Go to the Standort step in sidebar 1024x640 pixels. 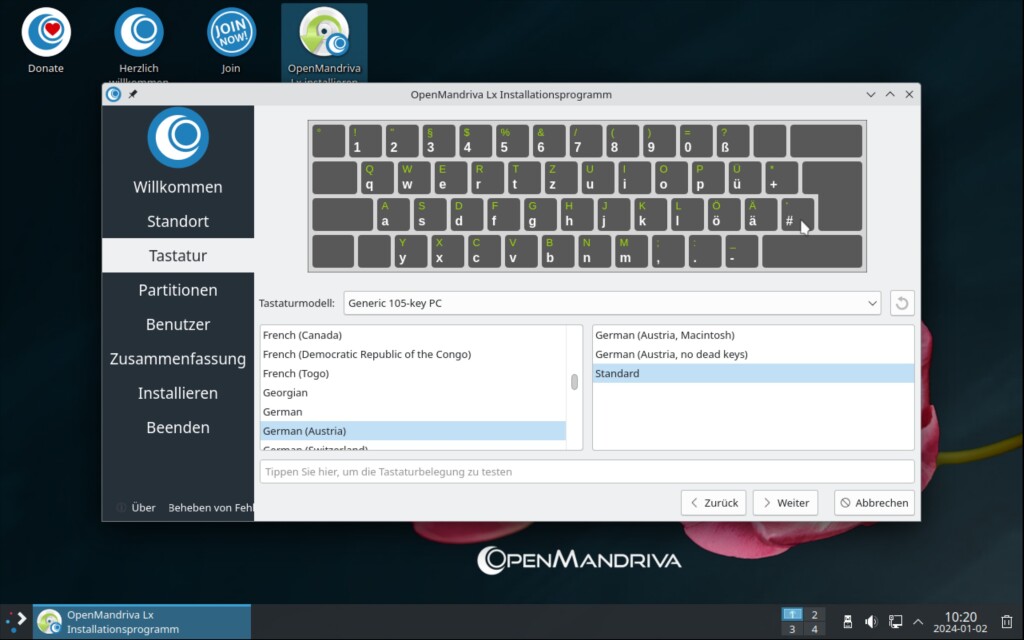pyautogui.click(x=178, y=221)
